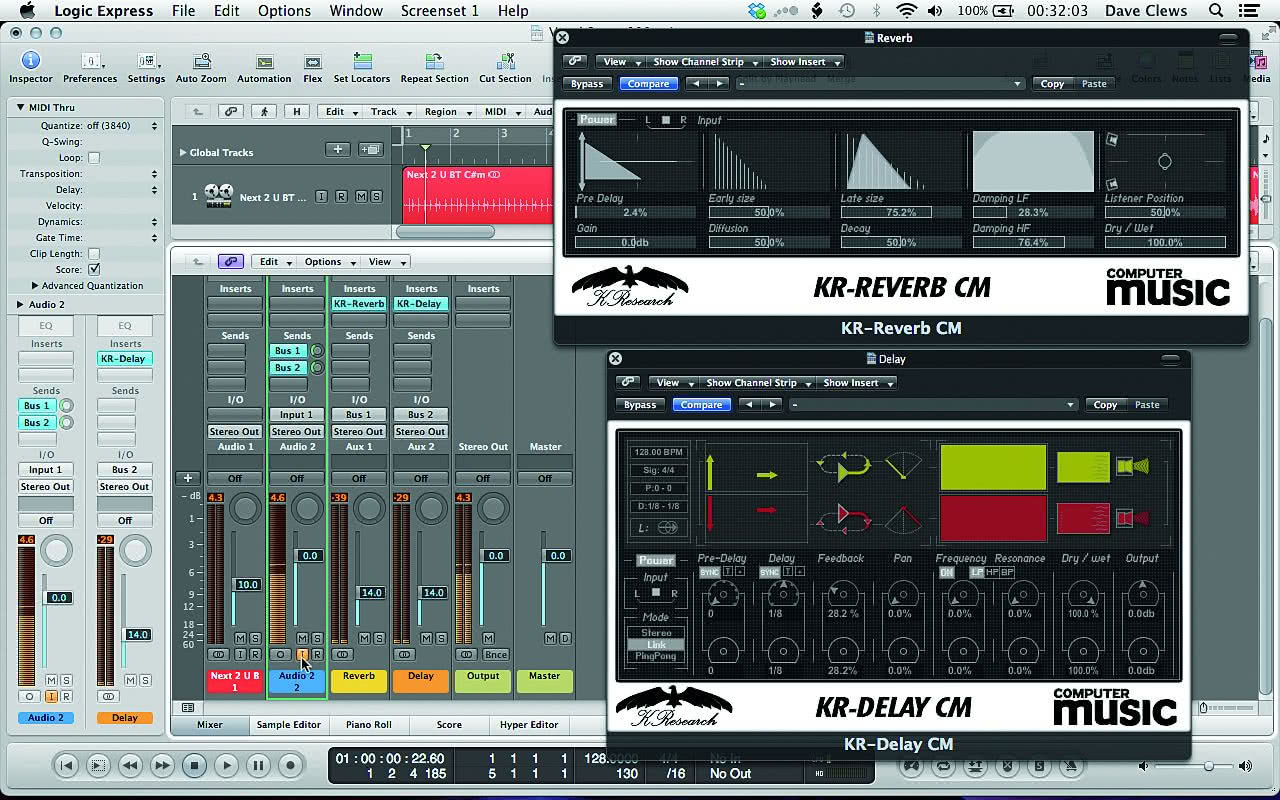Switch to the Sample Editor tab

click(x=288, y=724)
